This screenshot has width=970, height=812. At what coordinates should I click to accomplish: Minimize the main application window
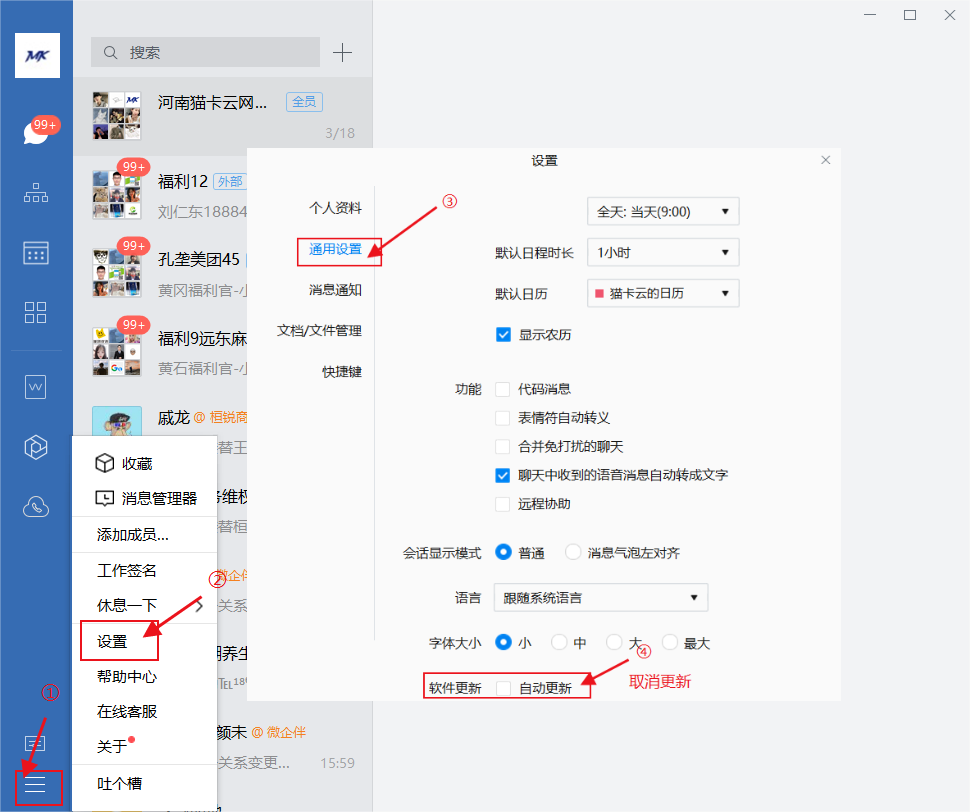tap(870, 15)
